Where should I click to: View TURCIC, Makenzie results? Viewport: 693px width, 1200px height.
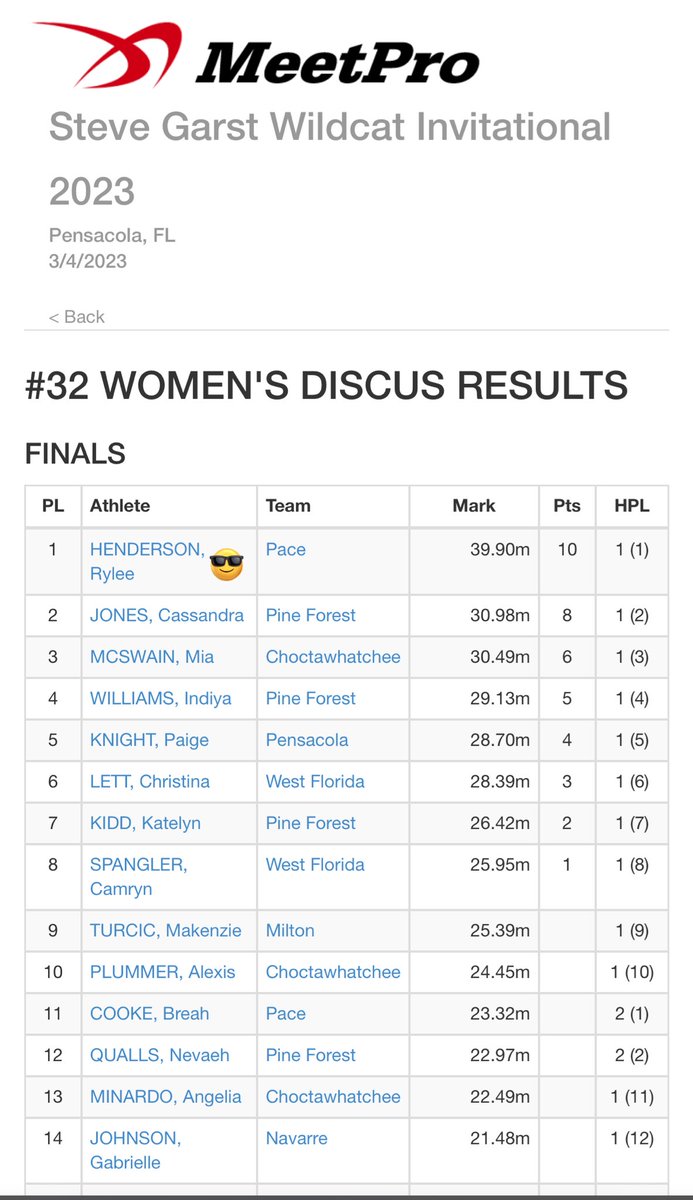166,930
